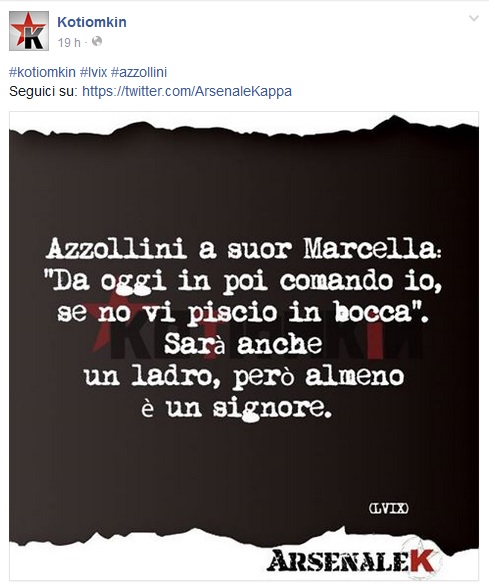Image resolution: width=489 pixels, height=585 pixels.
Task: Click the 'se no vi piscio in bocca' line
Action: [x=244, y=313]
